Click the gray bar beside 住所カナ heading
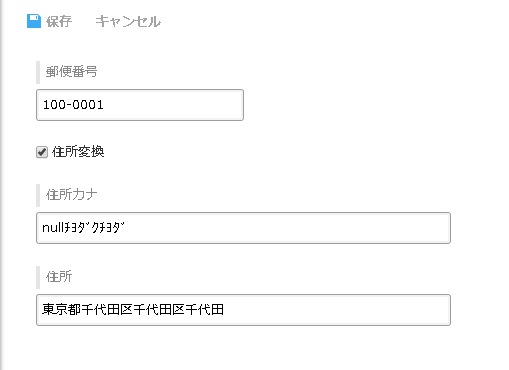The width and height of the screenshot is (509, 370). [38, 195]
